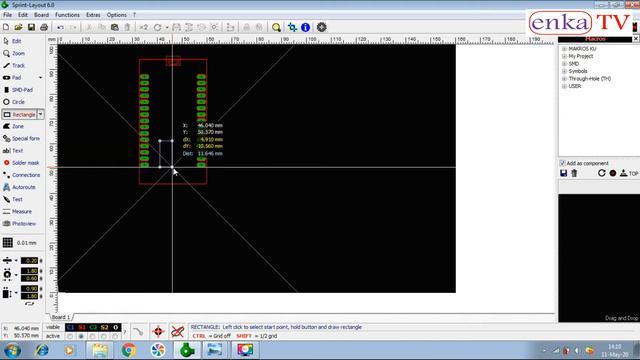
Task: Expand the Symbols macro folder
Action: tap(564, 71)
